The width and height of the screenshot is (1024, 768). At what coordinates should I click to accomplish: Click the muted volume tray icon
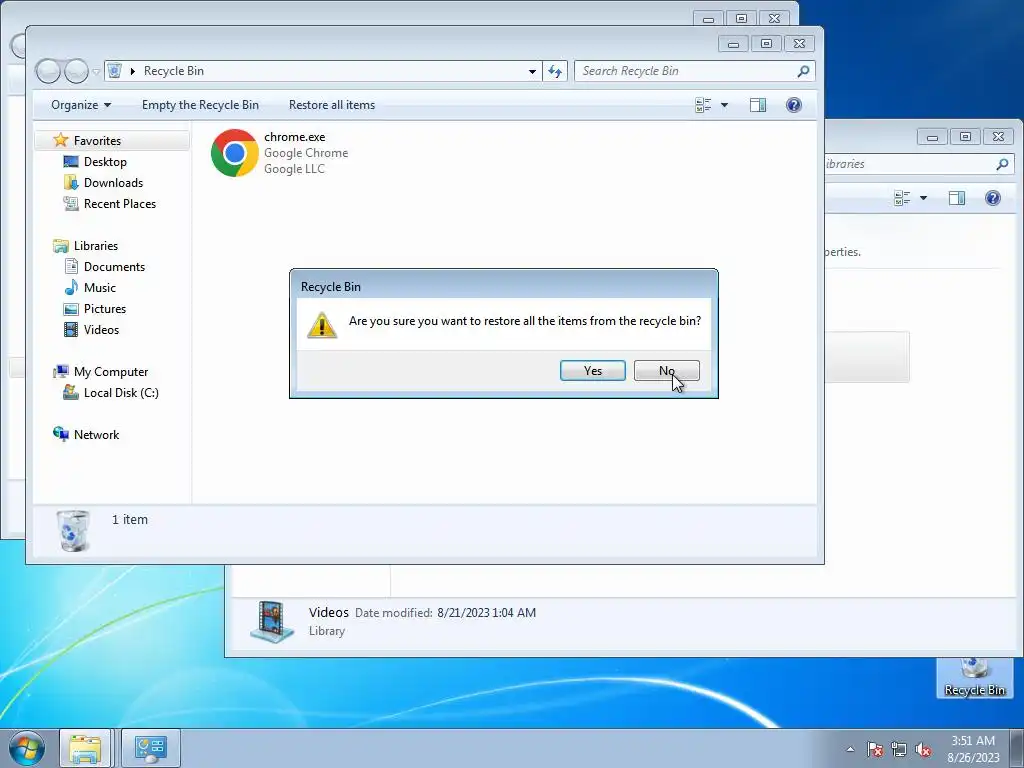click(923, 749)
